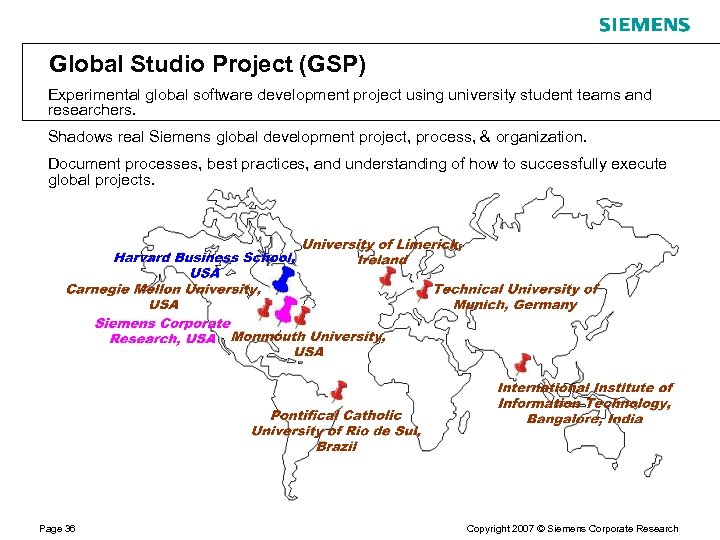Click the blue Harvard Business School pushpin
Viewport: 720px width, 540px height.
click(283, 280)
